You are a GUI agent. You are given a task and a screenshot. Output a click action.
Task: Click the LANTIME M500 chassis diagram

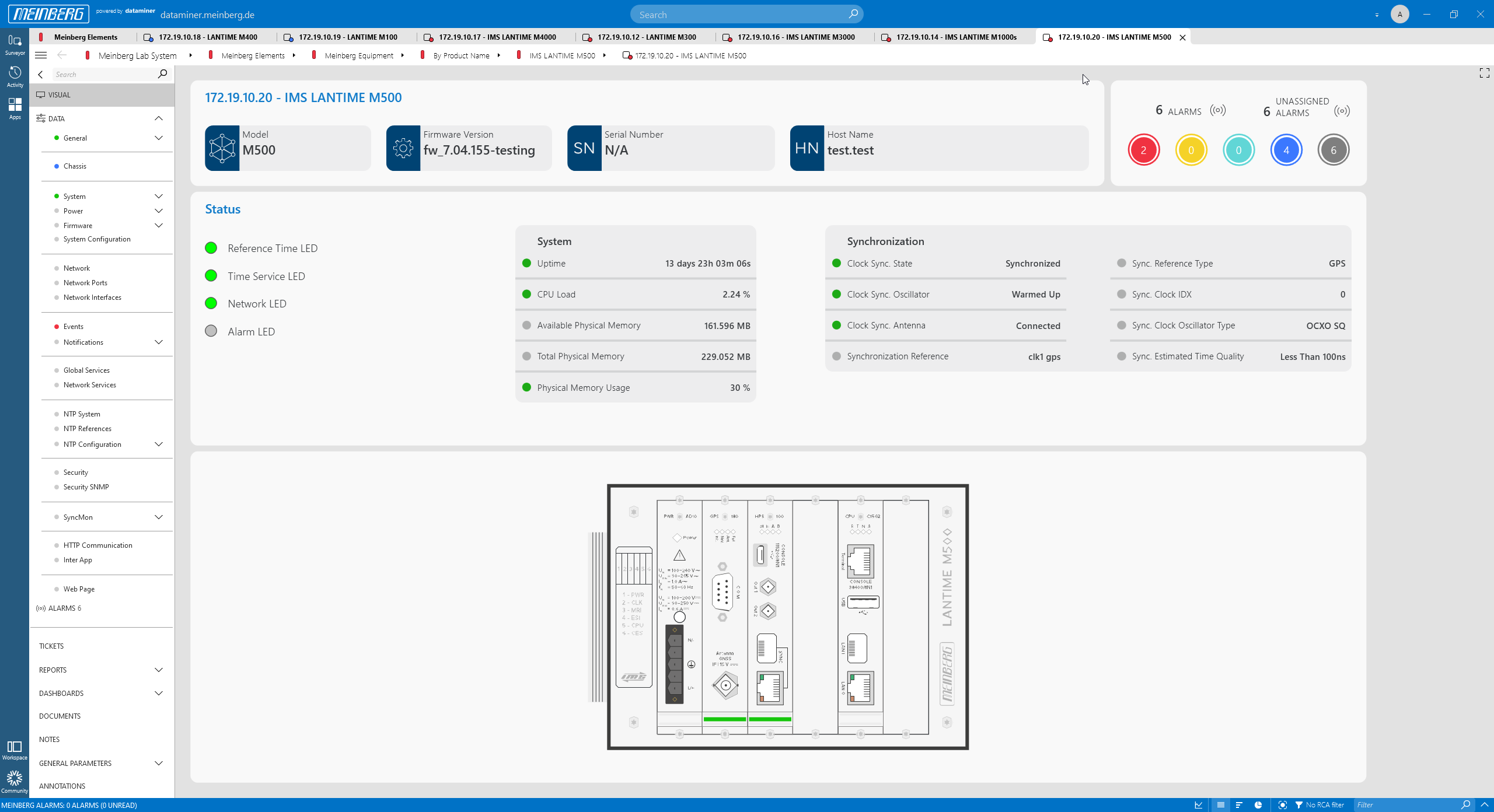787,617
